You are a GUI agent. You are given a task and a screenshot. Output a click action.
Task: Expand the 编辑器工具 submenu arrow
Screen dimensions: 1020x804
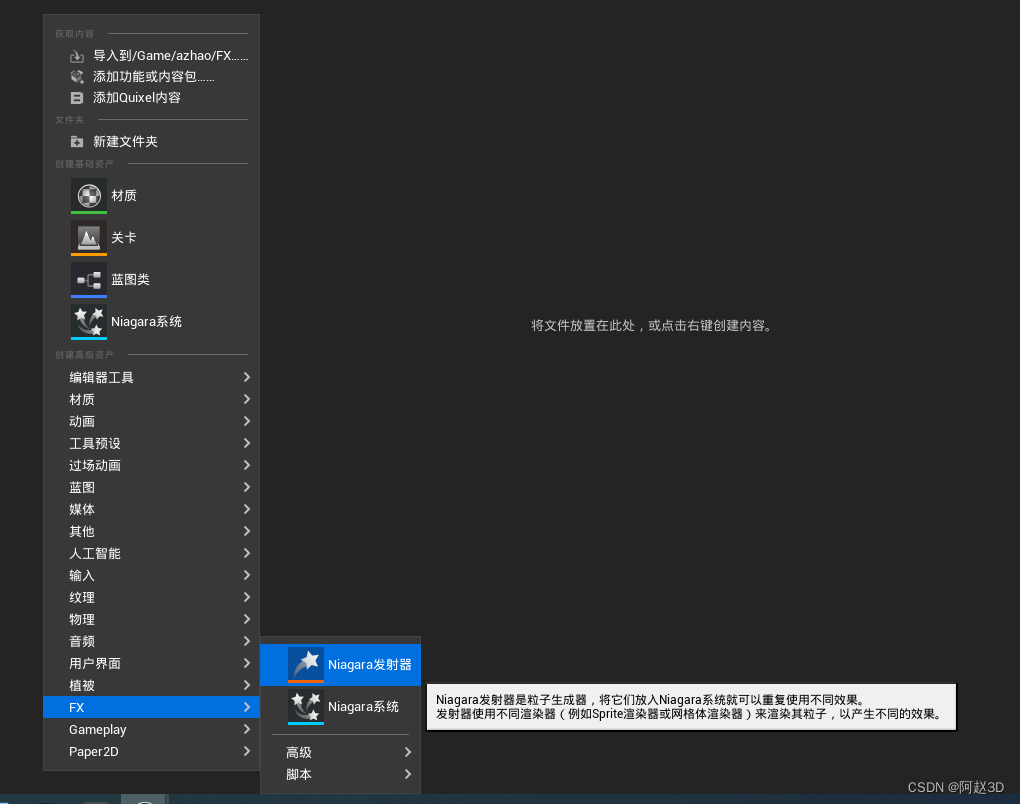pos(247,377)
